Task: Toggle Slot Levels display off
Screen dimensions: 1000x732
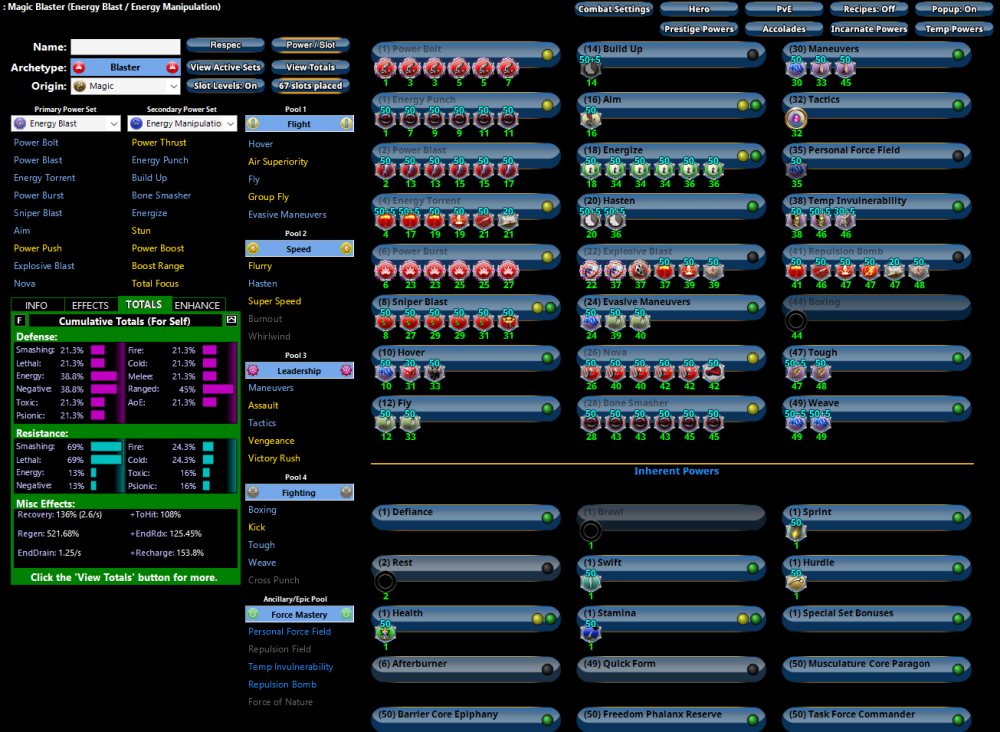Action: (226, 85)
